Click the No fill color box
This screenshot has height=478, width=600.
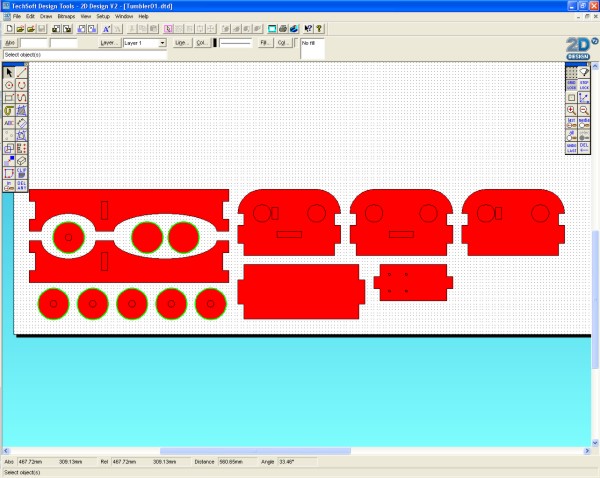312,49
